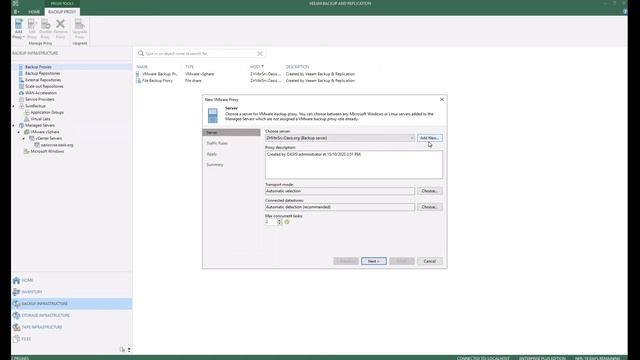This screenshot has height=360, width=640.
Task: Collapse the SureBackup tree node arrow
Action: click(13, 106)
